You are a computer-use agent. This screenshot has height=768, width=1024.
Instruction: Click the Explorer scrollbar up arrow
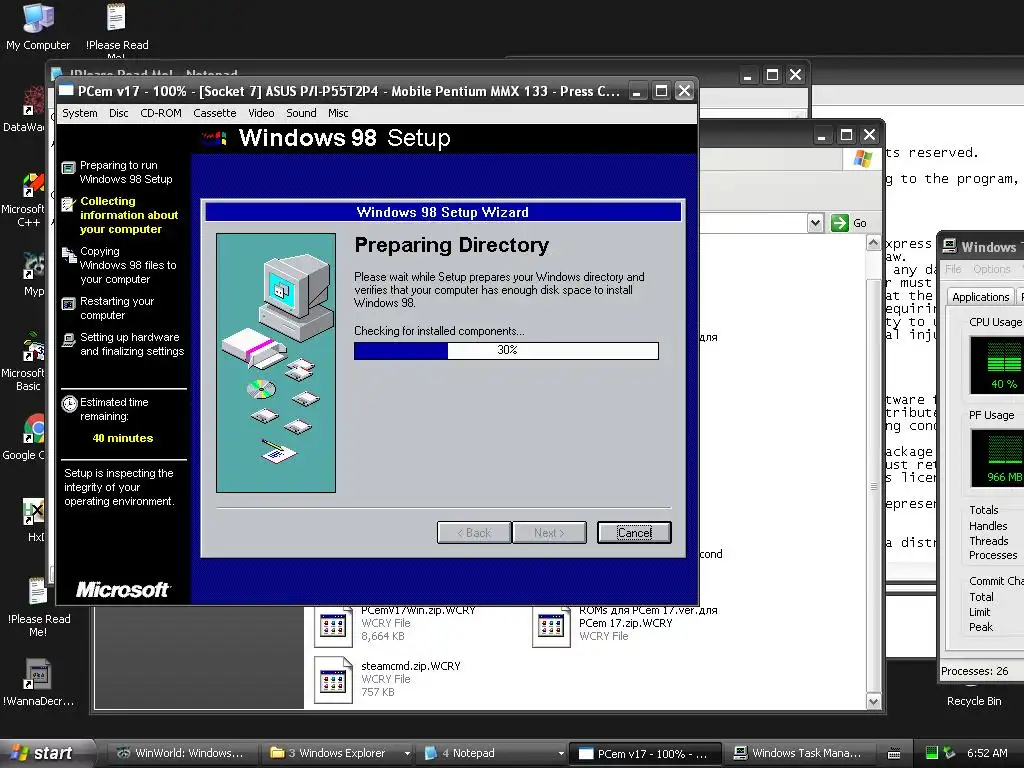click(873, 244)
